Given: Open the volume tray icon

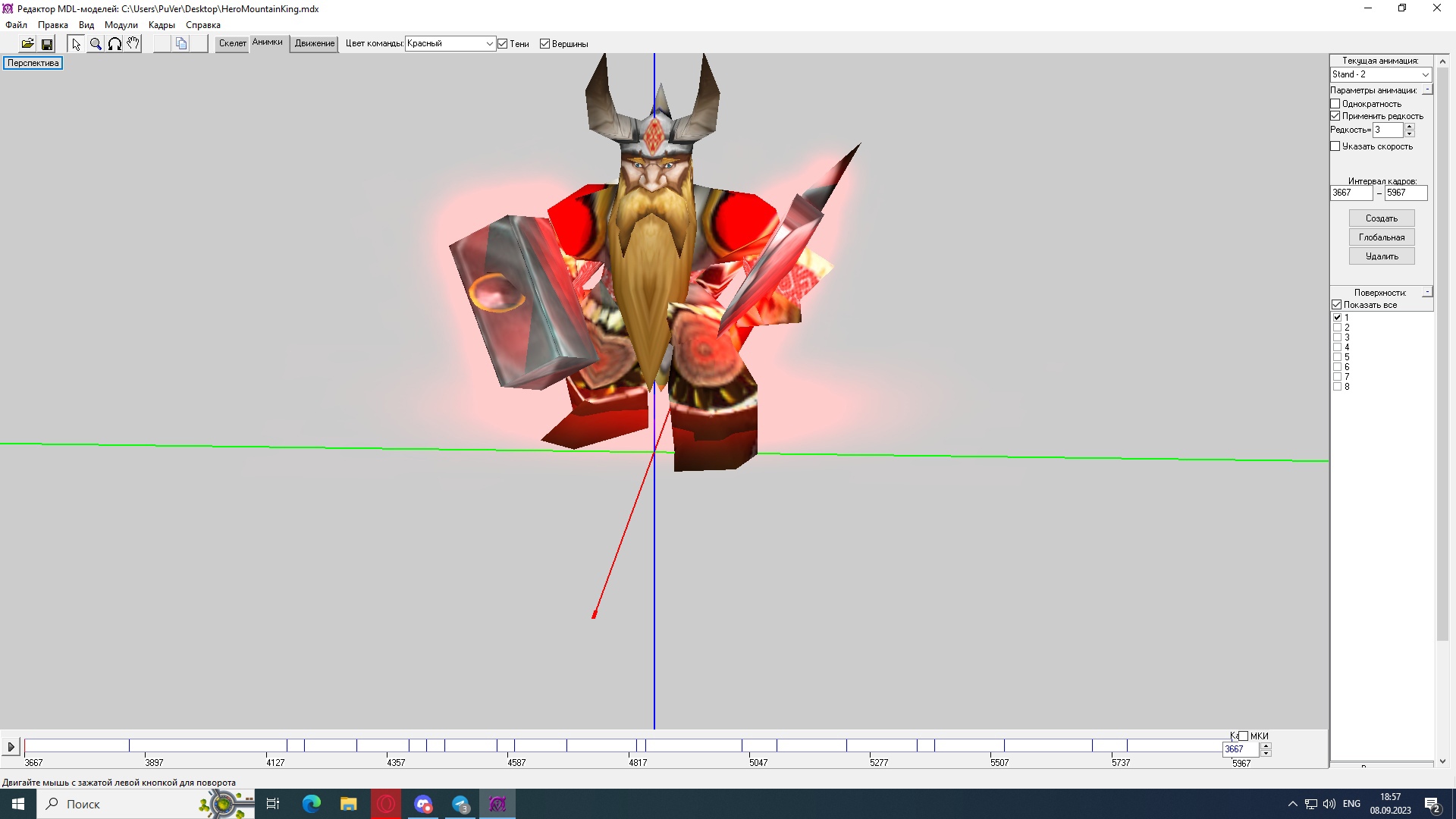Looking at the screenshot, I should [1329, 804].
